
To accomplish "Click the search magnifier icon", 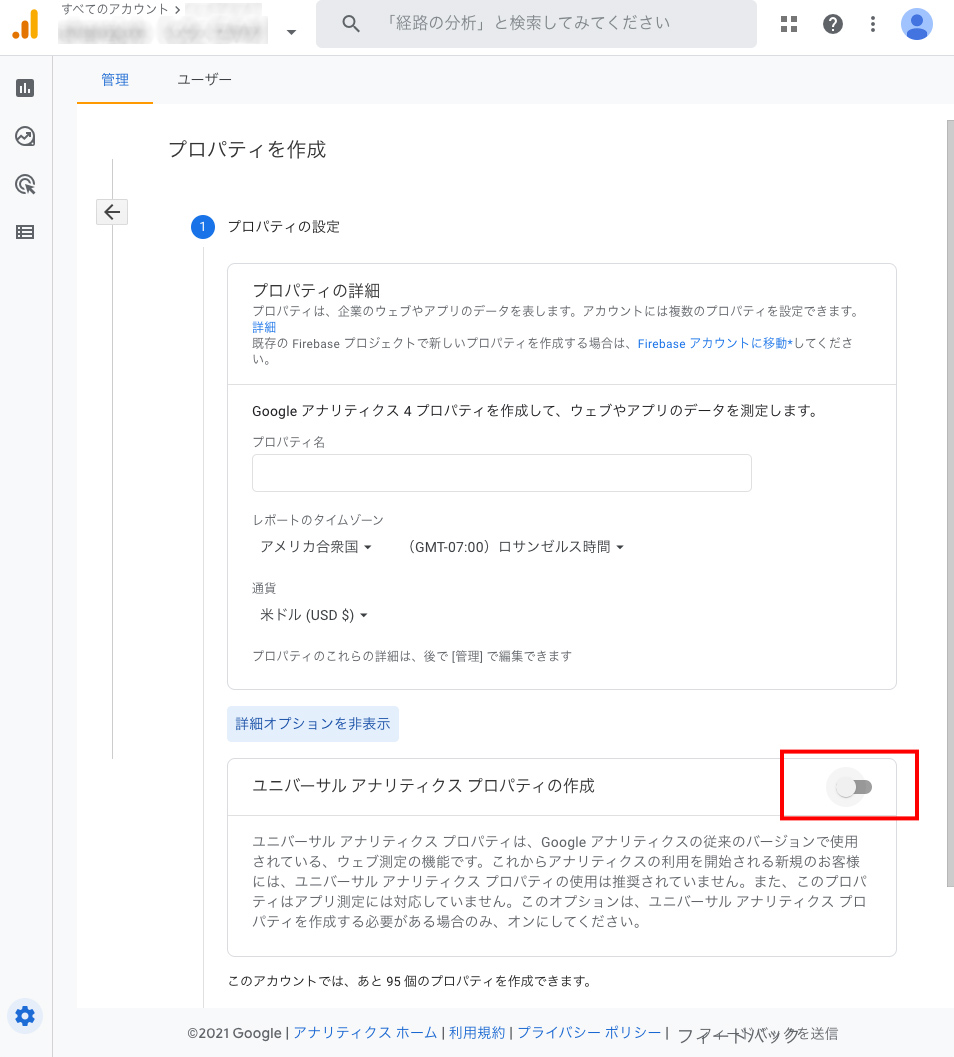I will pyautogui.click(x=351, y=24).
